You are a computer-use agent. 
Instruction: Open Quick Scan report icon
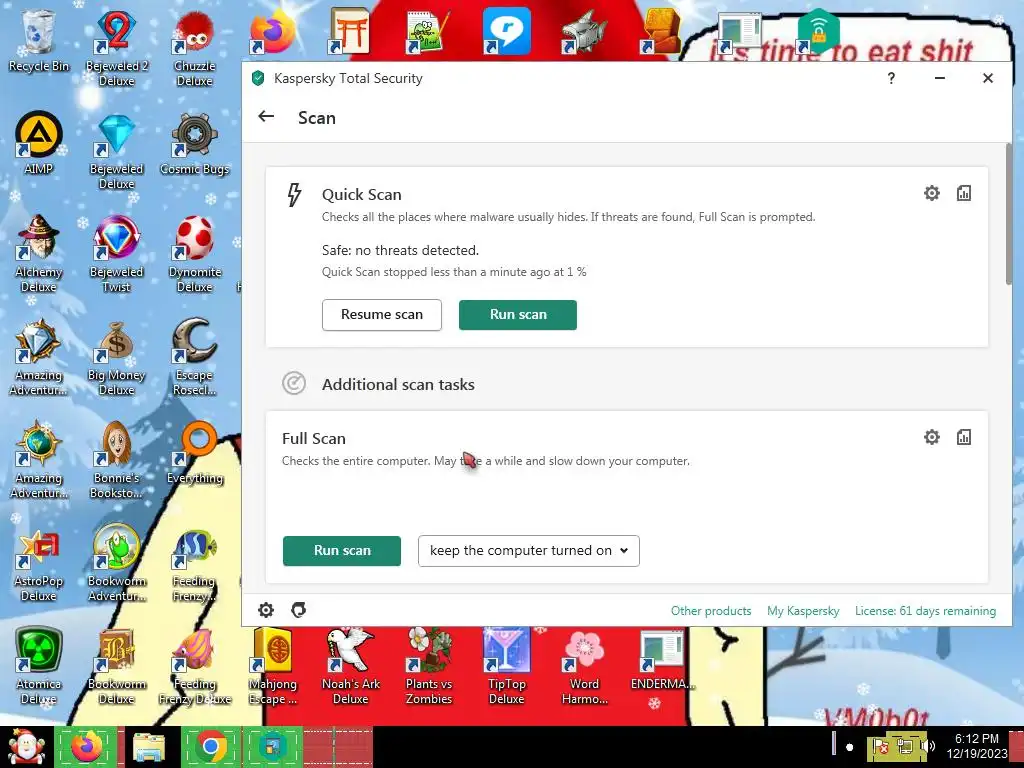click(963, 193)
